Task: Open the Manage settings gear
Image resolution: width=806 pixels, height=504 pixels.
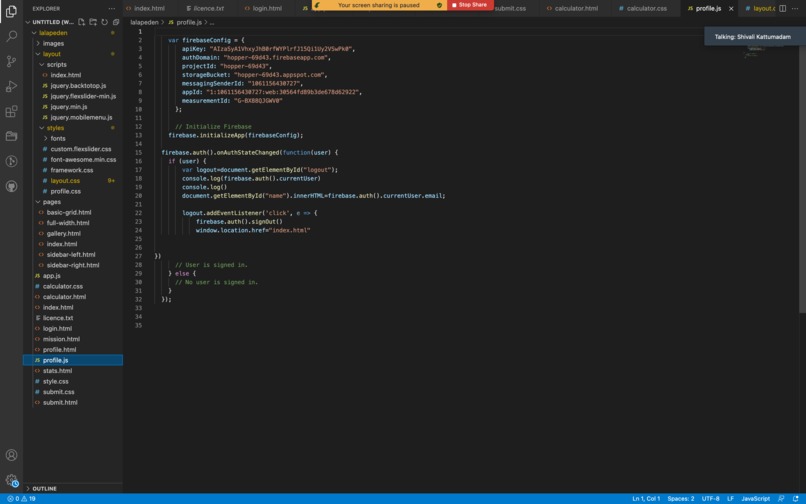Action: [x=11, y=480]
